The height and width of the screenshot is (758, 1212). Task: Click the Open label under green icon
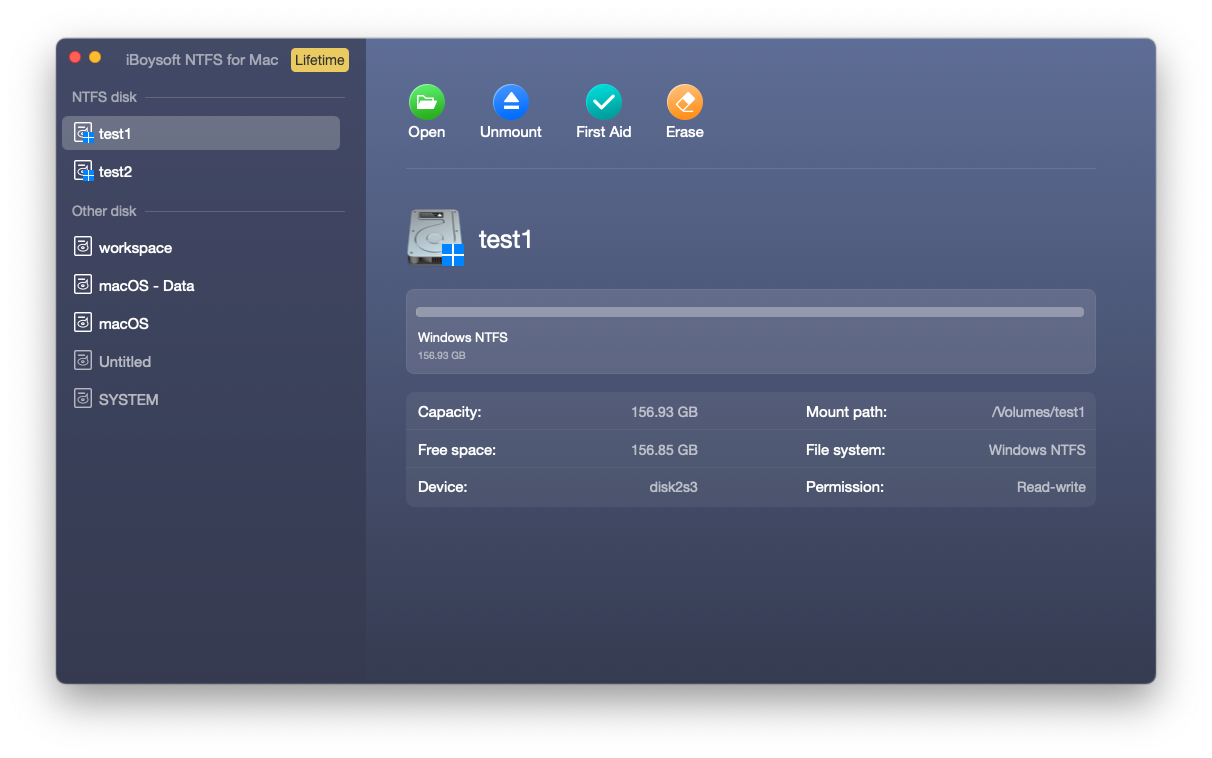point(427,132)
